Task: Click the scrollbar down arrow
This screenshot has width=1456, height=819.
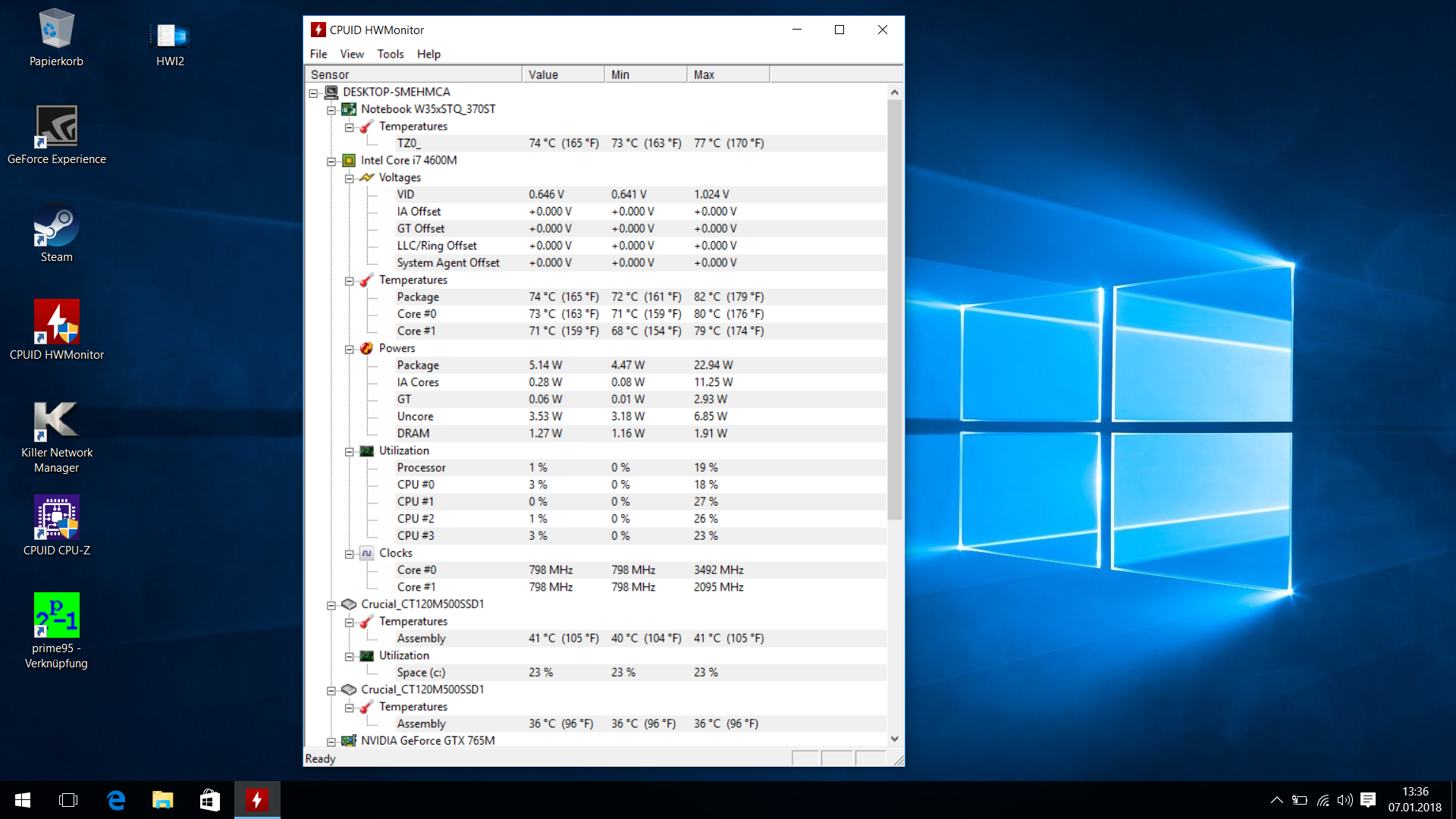Action: point(895,739)
